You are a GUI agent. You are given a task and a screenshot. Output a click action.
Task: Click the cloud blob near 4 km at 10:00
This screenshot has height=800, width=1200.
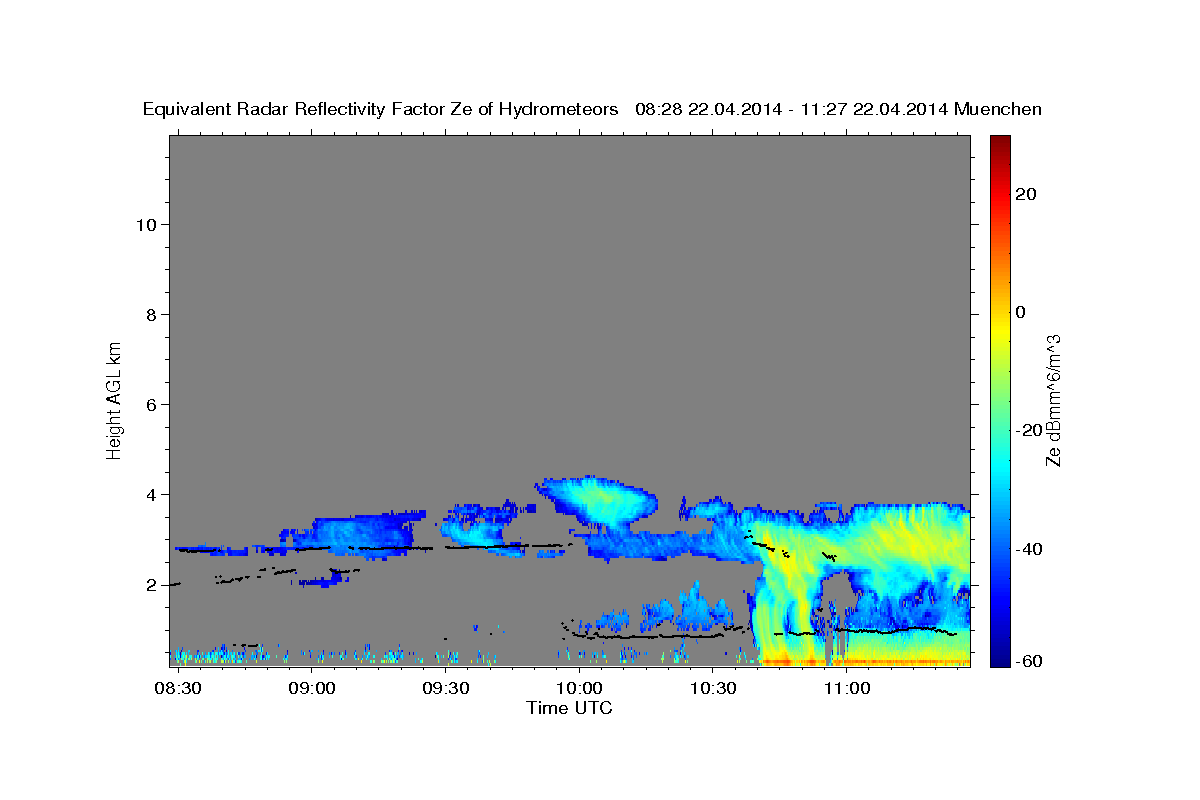click(596, 500)
